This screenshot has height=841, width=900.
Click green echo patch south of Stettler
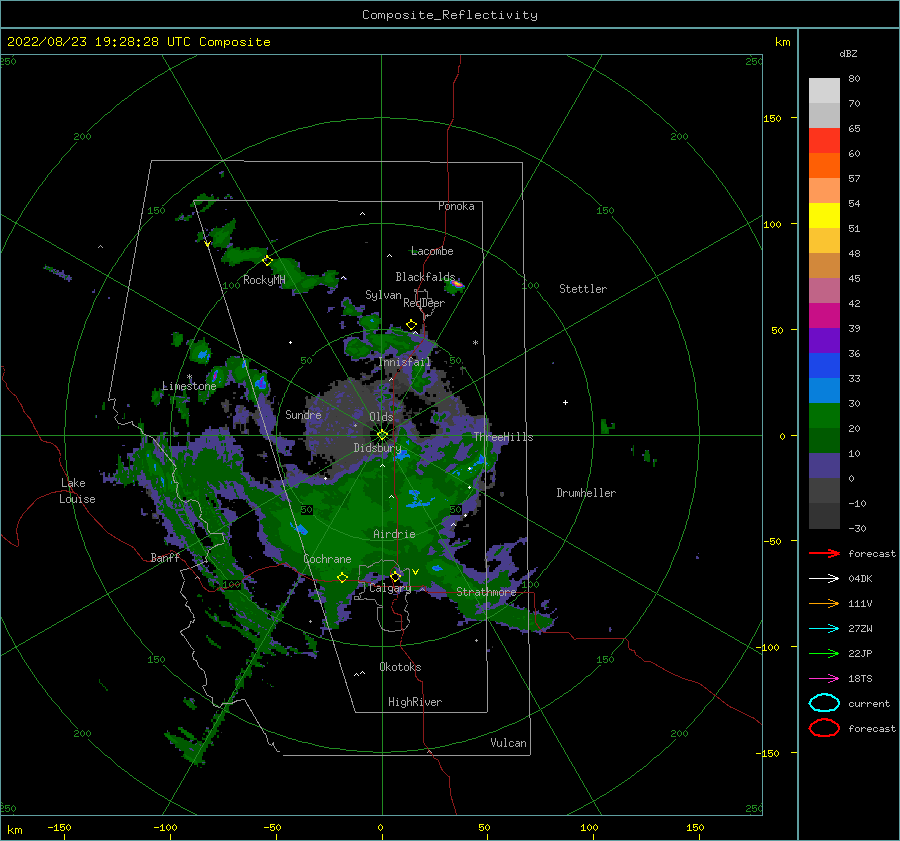pyautogui.click(x=607, y=426)
